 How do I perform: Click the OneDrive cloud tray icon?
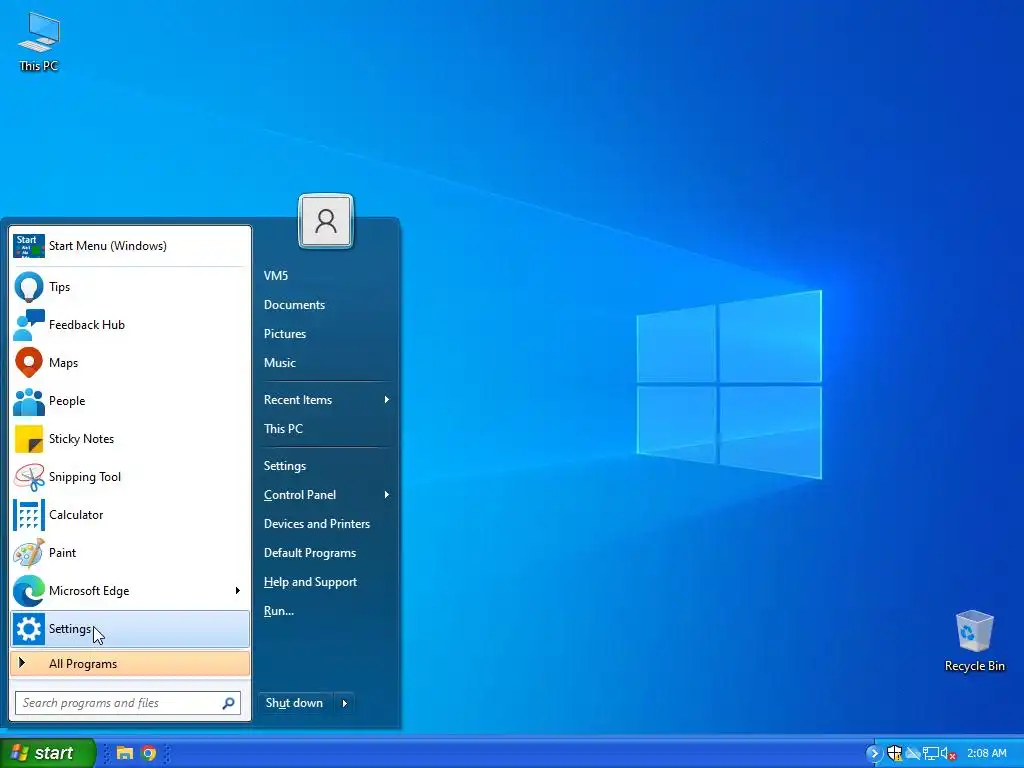click(913, 754)
